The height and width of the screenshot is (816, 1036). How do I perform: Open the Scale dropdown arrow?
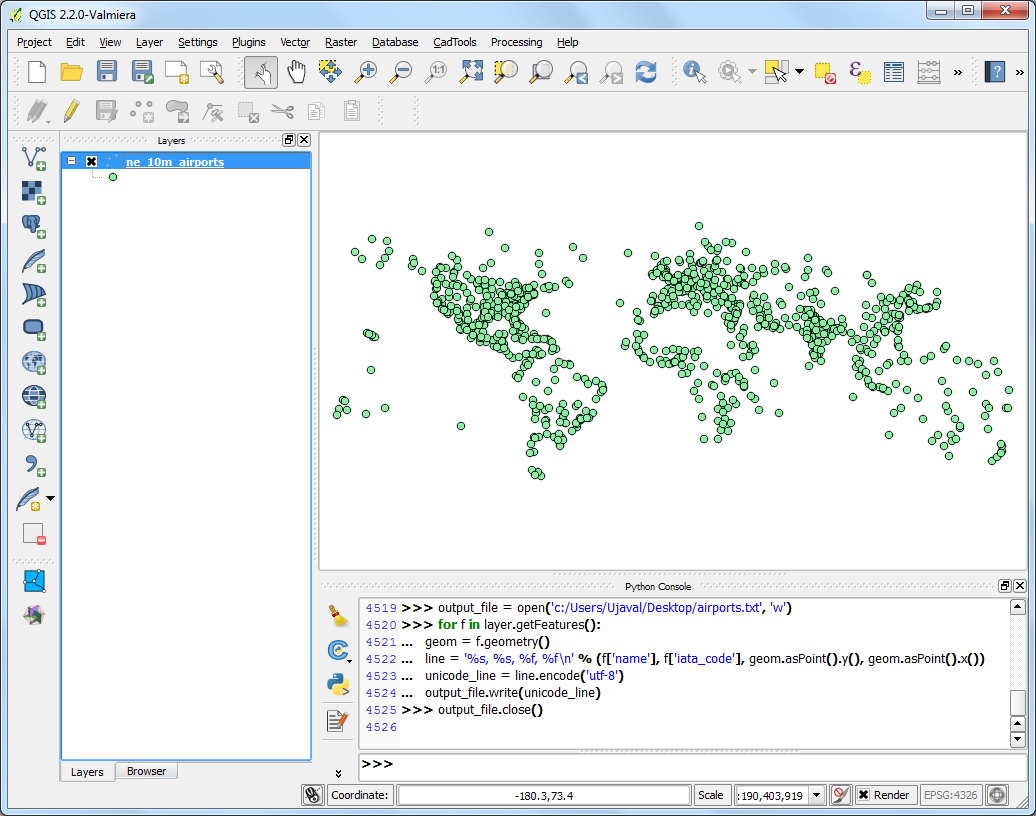pos(817,795)
